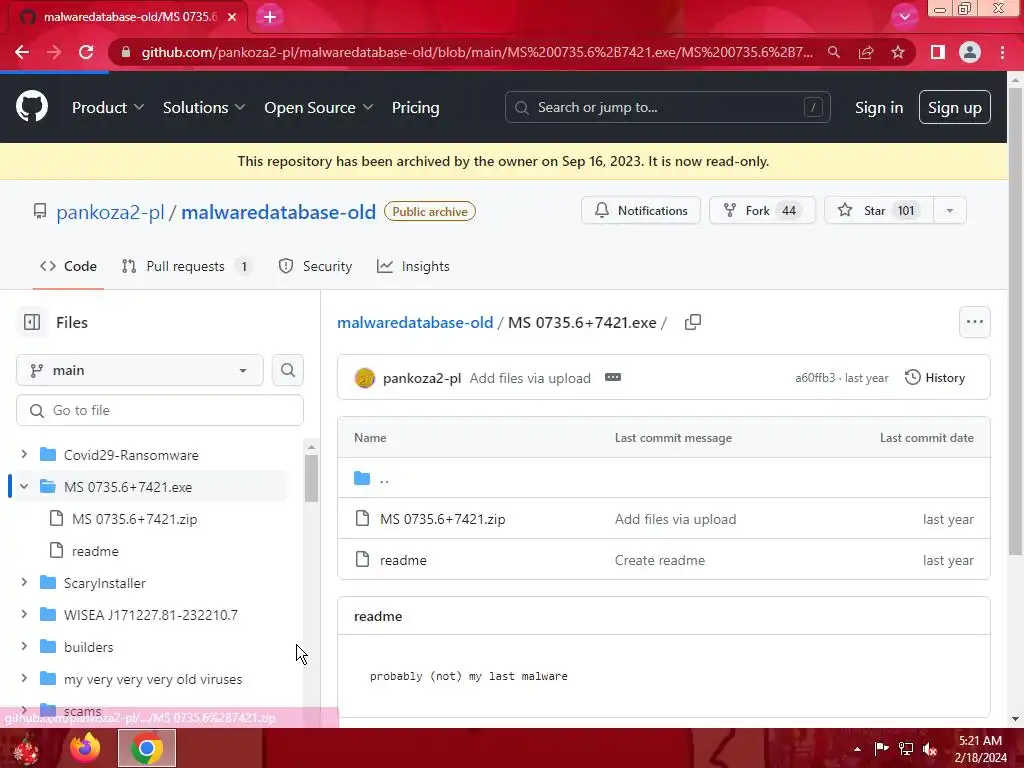The height and width of the screenshot is (768, 1024).
Task: Expand the WISEA J171227.81-232210.7 folder
Action: 24,614
